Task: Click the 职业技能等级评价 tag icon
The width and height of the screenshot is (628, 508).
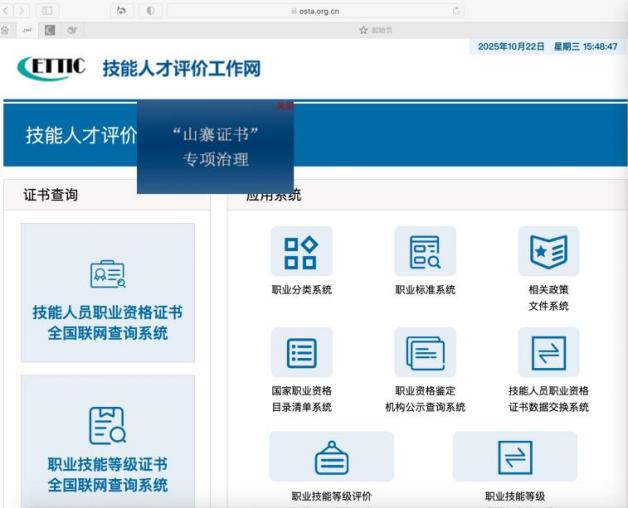Action: [x=331, y=457]
